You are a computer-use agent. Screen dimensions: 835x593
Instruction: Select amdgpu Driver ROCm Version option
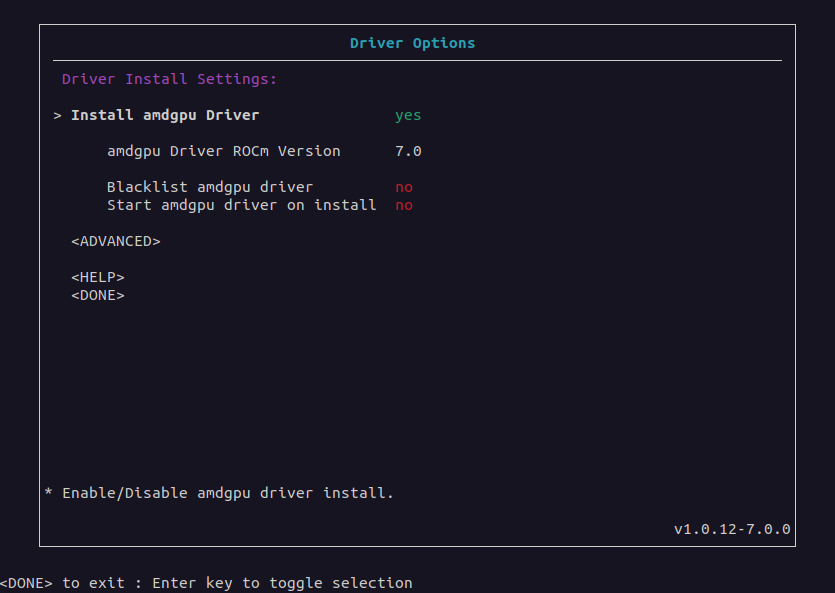pos(224,151)
